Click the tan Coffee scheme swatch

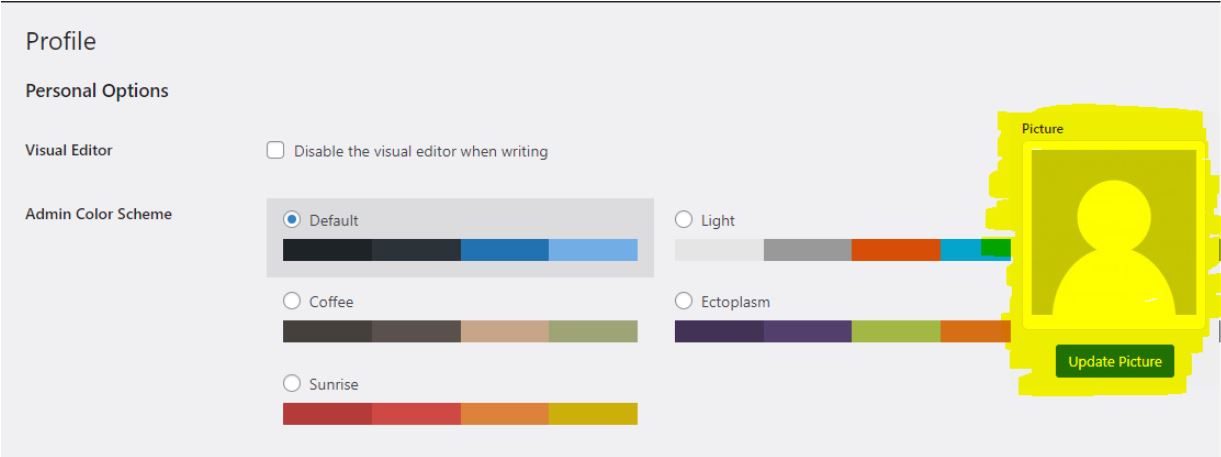[x=505, y=331]
